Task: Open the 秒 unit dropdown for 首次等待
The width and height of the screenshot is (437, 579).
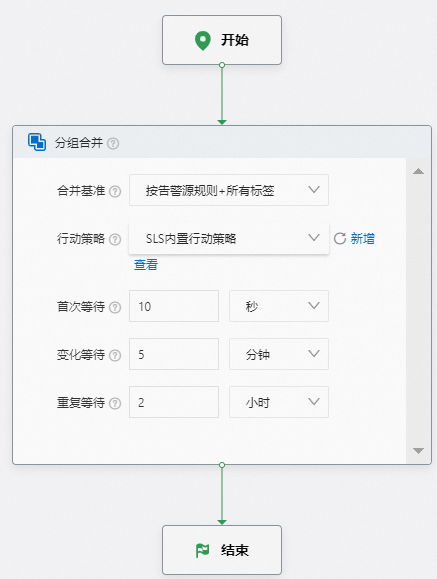Action: point(279,306)
